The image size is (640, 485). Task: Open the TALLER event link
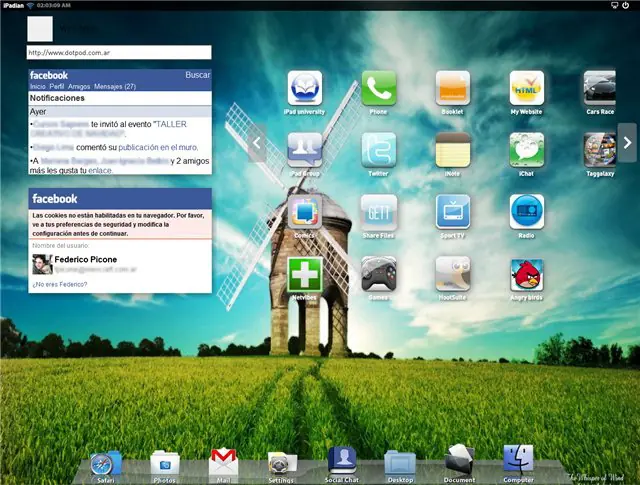171,124
